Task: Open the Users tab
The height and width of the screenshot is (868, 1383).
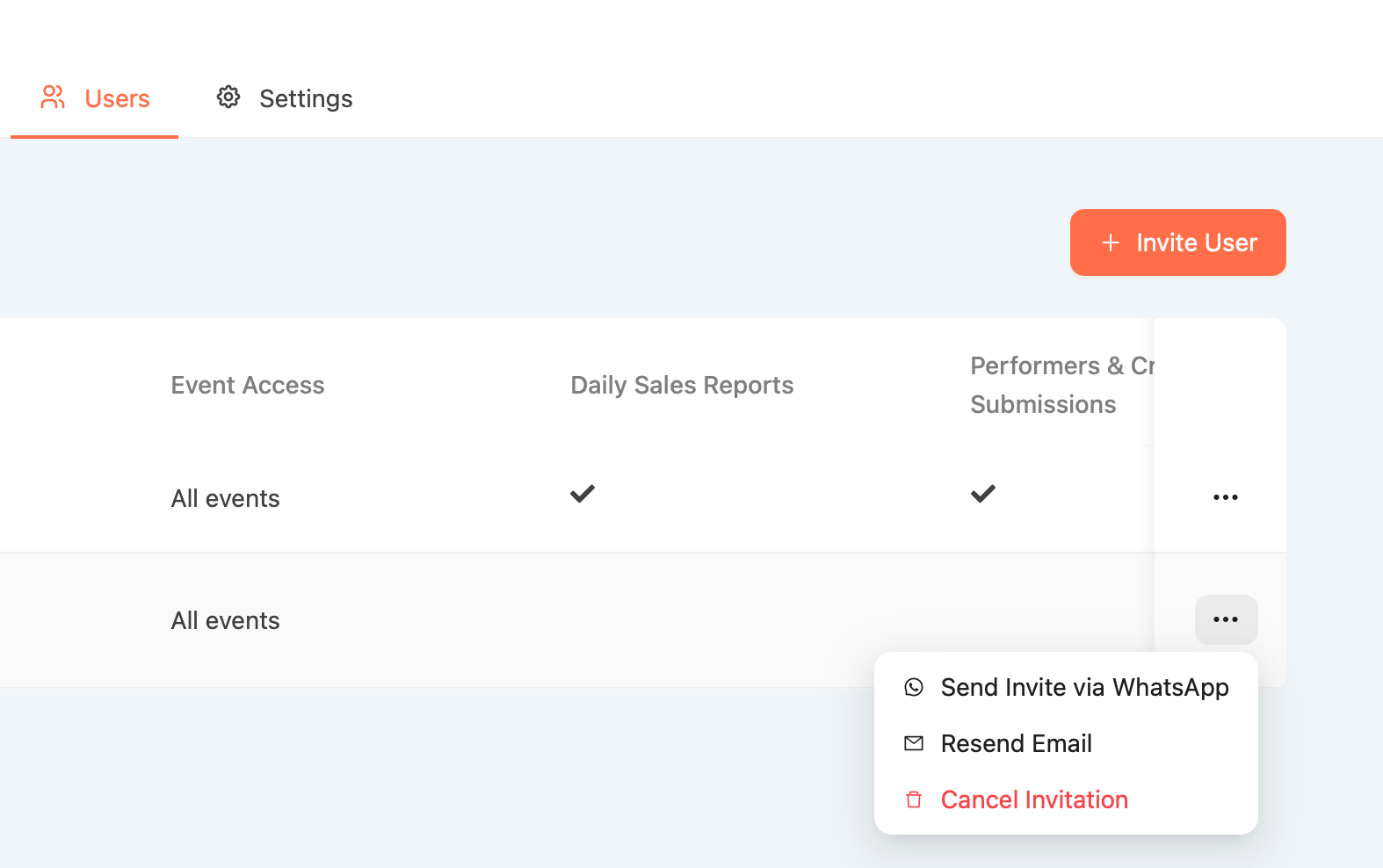Action: pos(117,98)
